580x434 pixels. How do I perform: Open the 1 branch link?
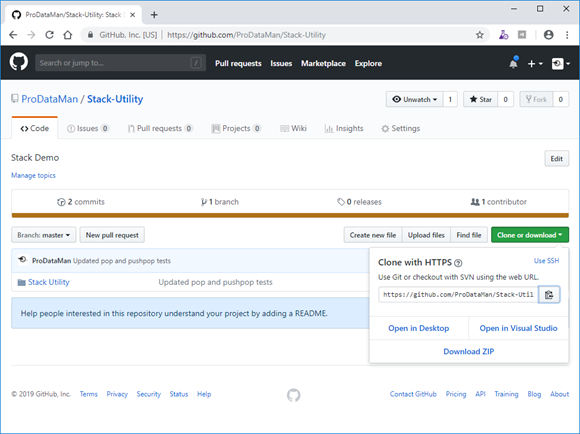click(220, 202)
